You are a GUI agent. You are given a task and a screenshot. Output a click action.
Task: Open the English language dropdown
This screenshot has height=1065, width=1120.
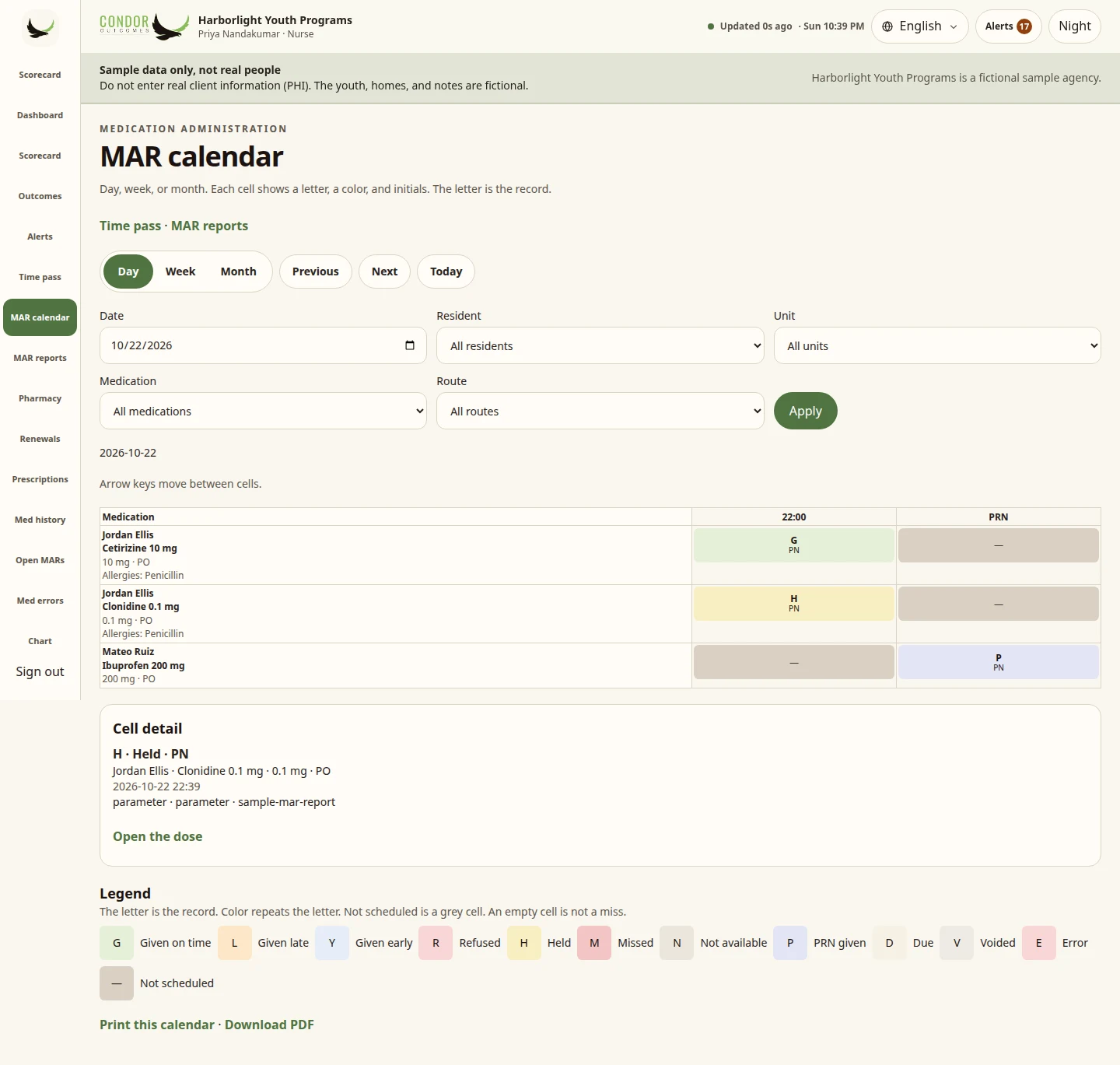[x=919, y=26]
